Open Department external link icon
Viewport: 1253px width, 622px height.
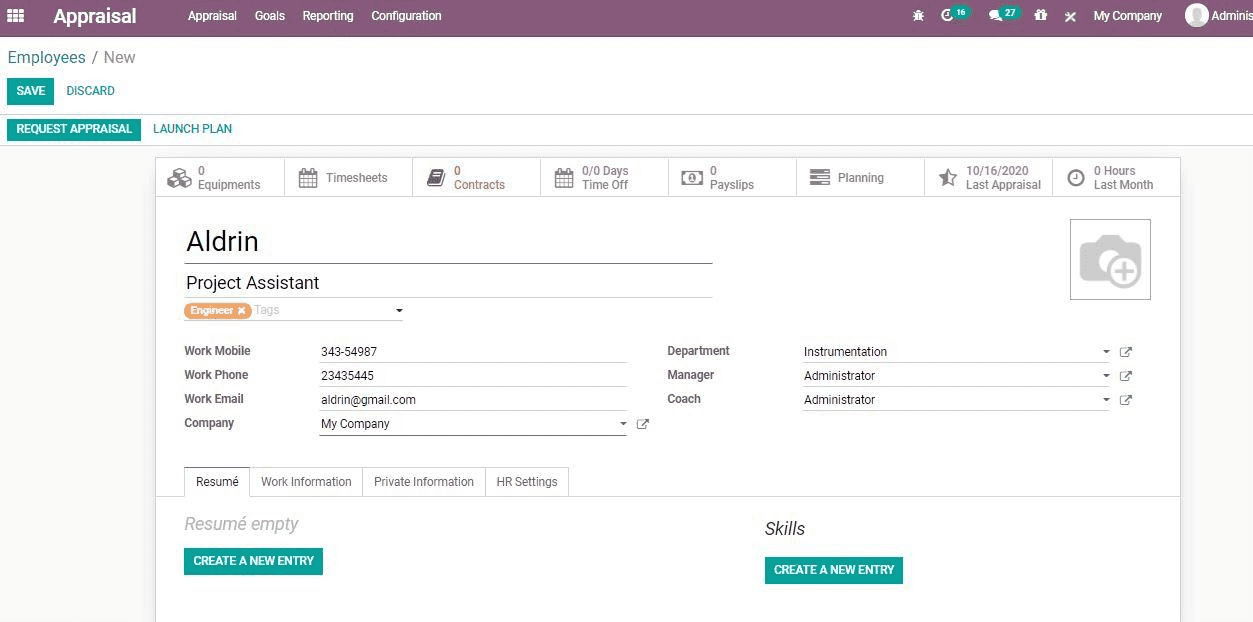click(1126, 352)
